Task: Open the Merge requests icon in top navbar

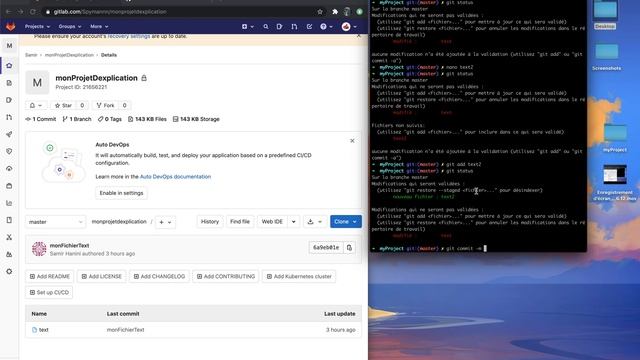Action: (294, 27)
